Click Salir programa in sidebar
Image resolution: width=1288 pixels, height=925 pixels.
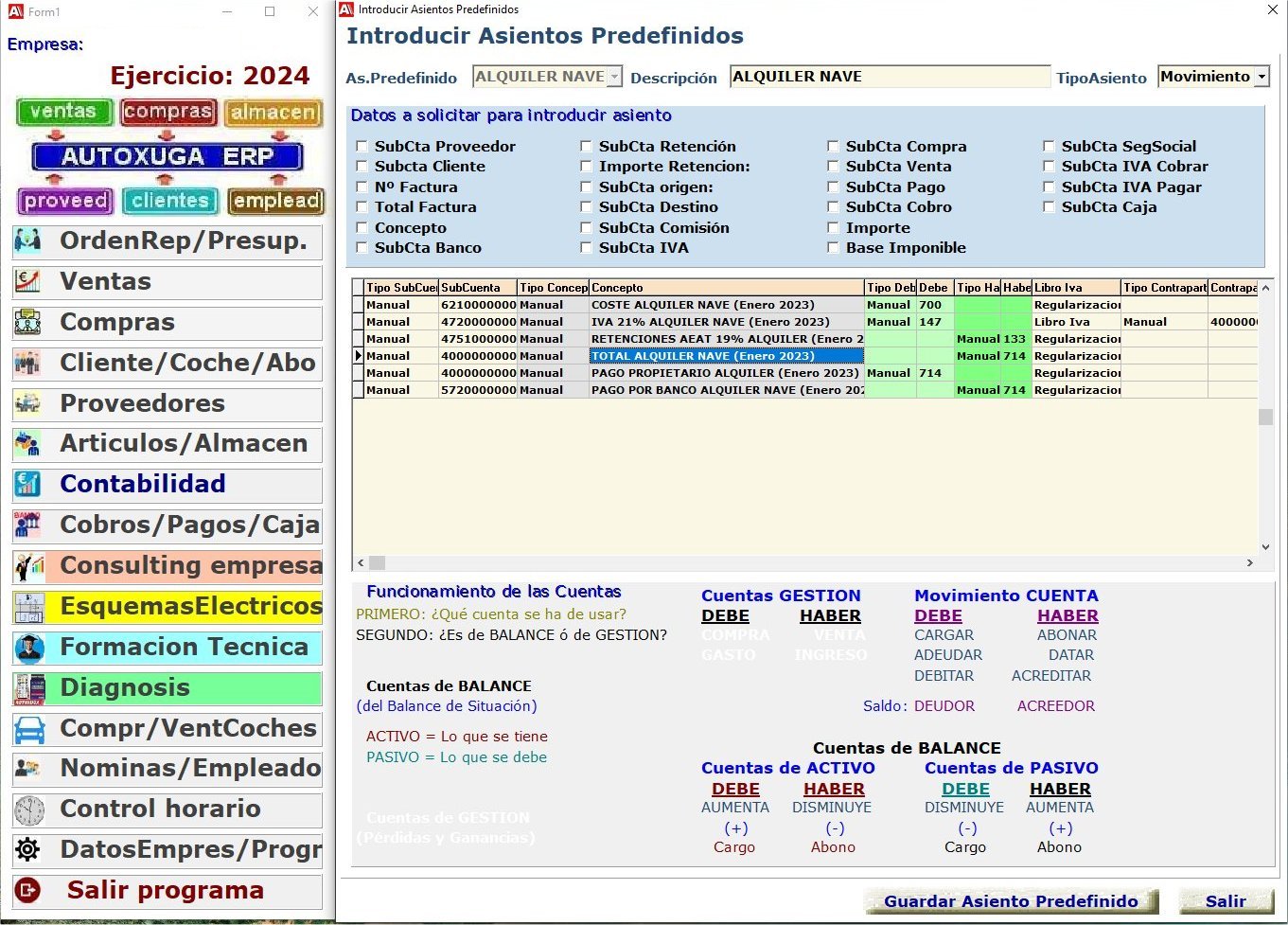(x=168, y=891)
